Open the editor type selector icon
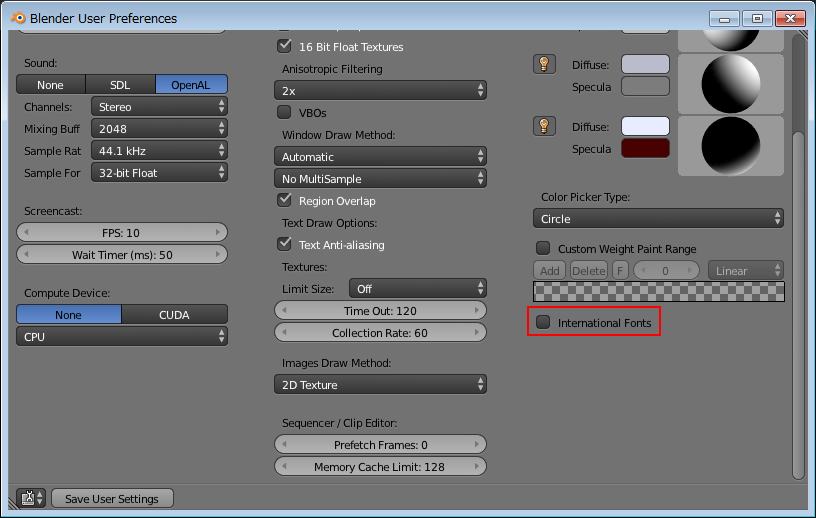 [x=31, y=498]
